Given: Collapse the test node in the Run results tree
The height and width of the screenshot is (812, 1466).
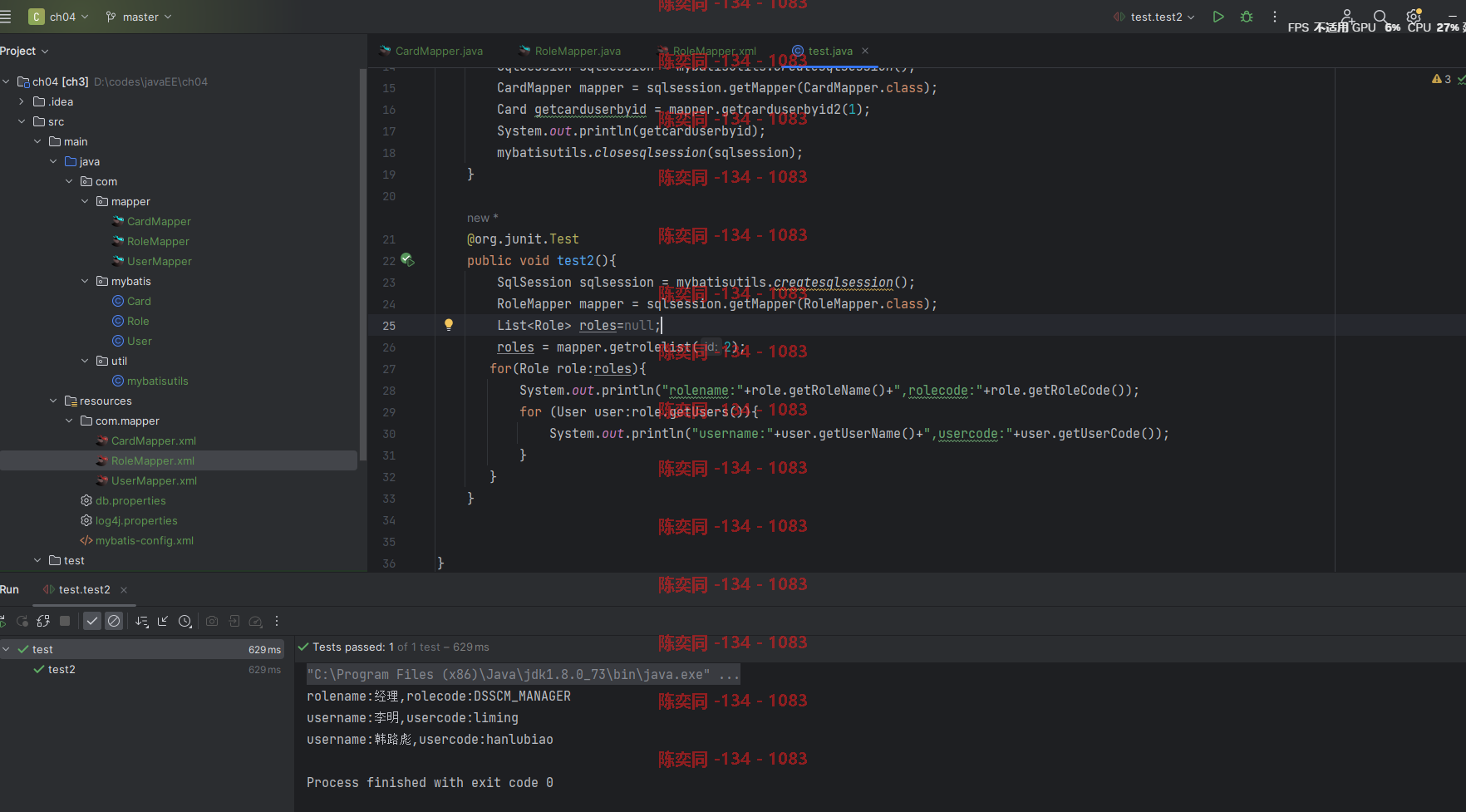Looking at the screenshot, I should point(6,649).
